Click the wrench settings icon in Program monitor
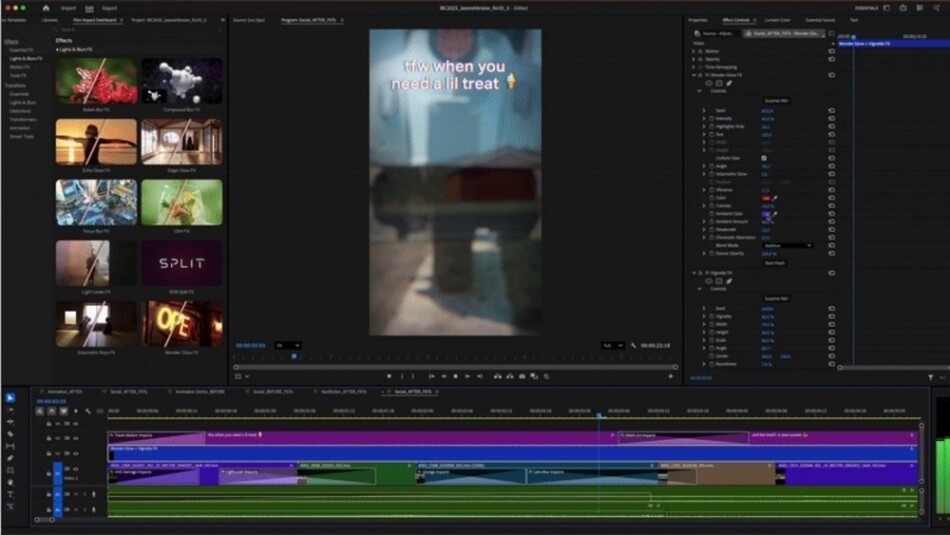Viewport: 950px width, 535px height. (x=633, y=345)
